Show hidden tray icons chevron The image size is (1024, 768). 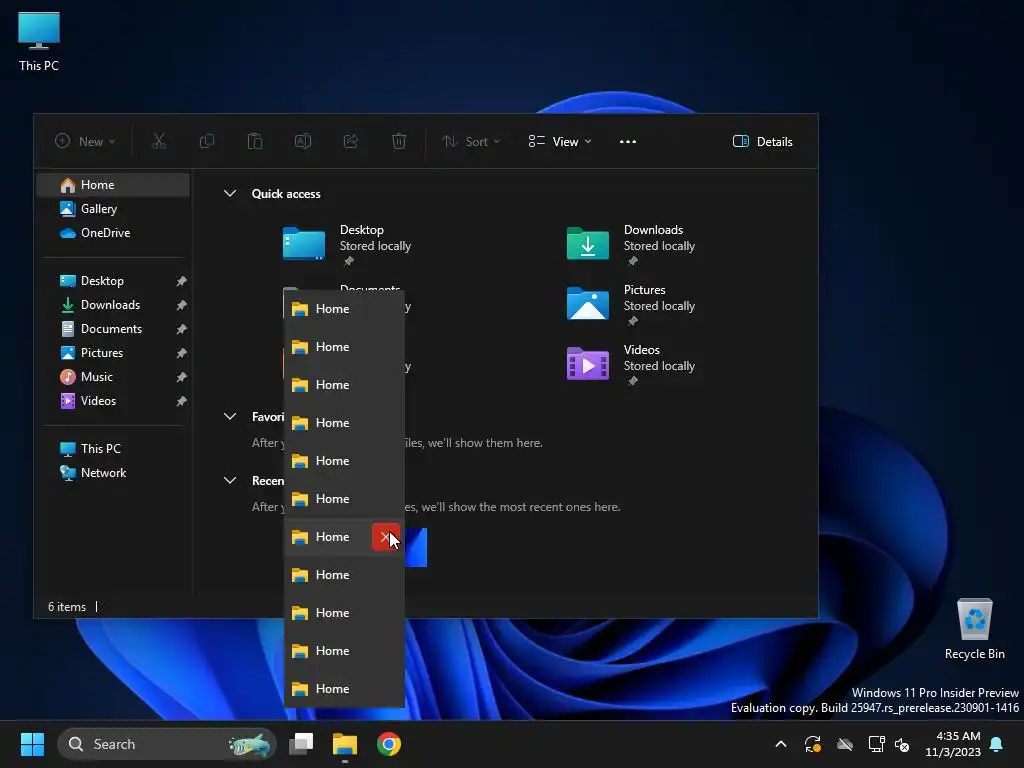(781, 744)
